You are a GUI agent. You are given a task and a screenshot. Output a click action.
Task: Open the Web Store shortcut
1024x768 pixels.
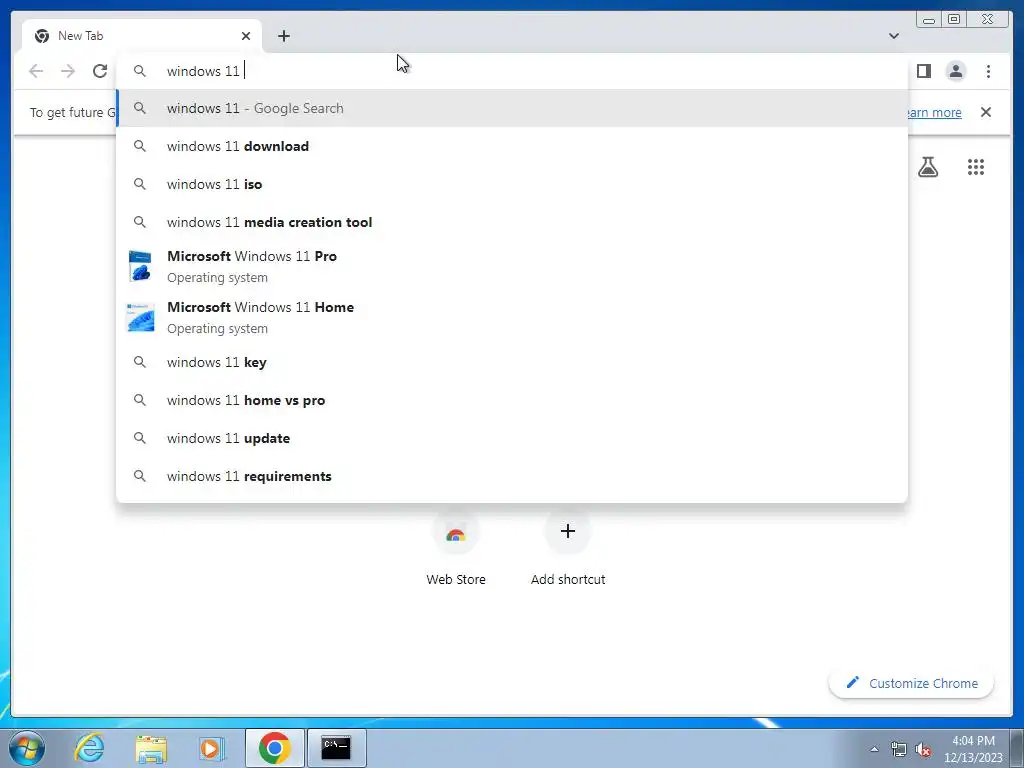[456, 550]
